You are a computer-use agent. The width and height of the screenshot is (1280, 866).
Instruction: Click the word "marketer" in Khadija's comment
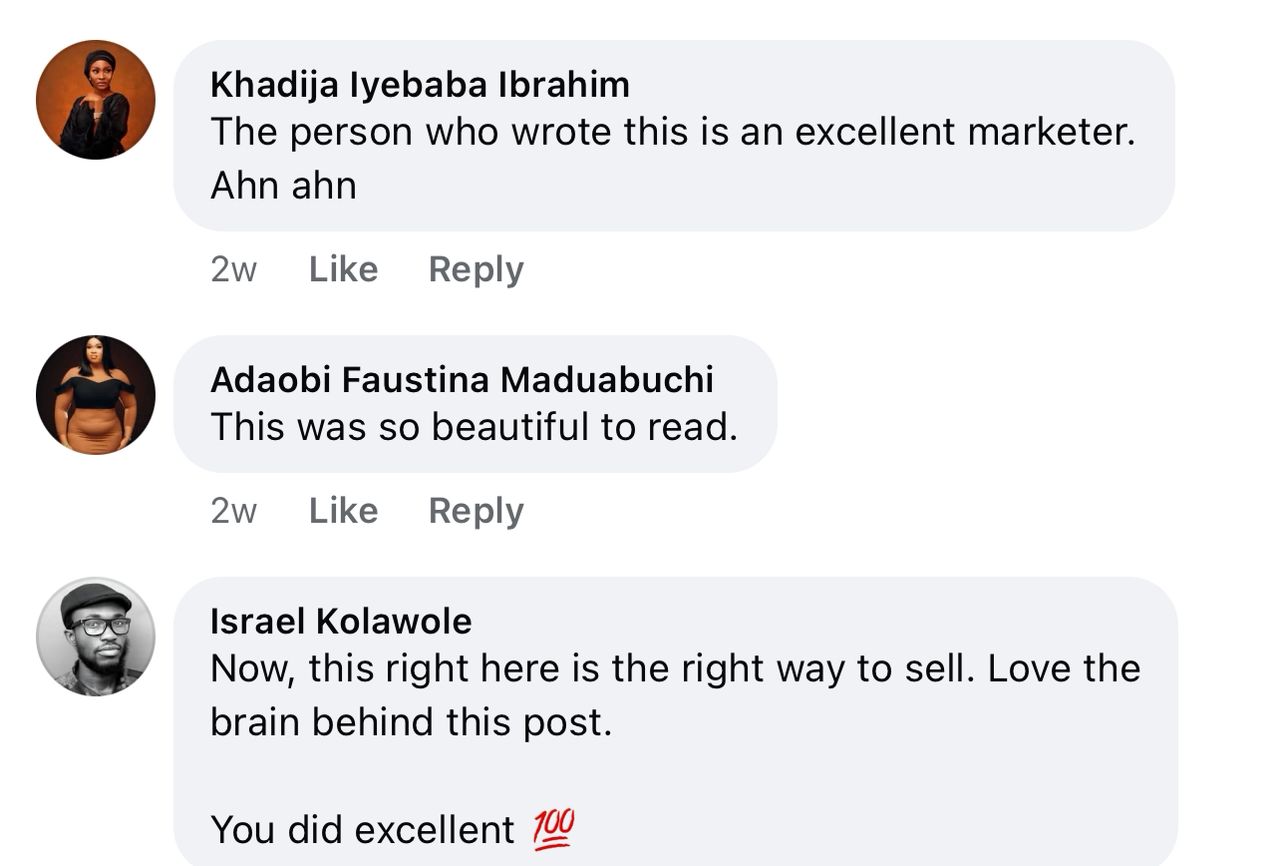click(x=1057, y=133)
